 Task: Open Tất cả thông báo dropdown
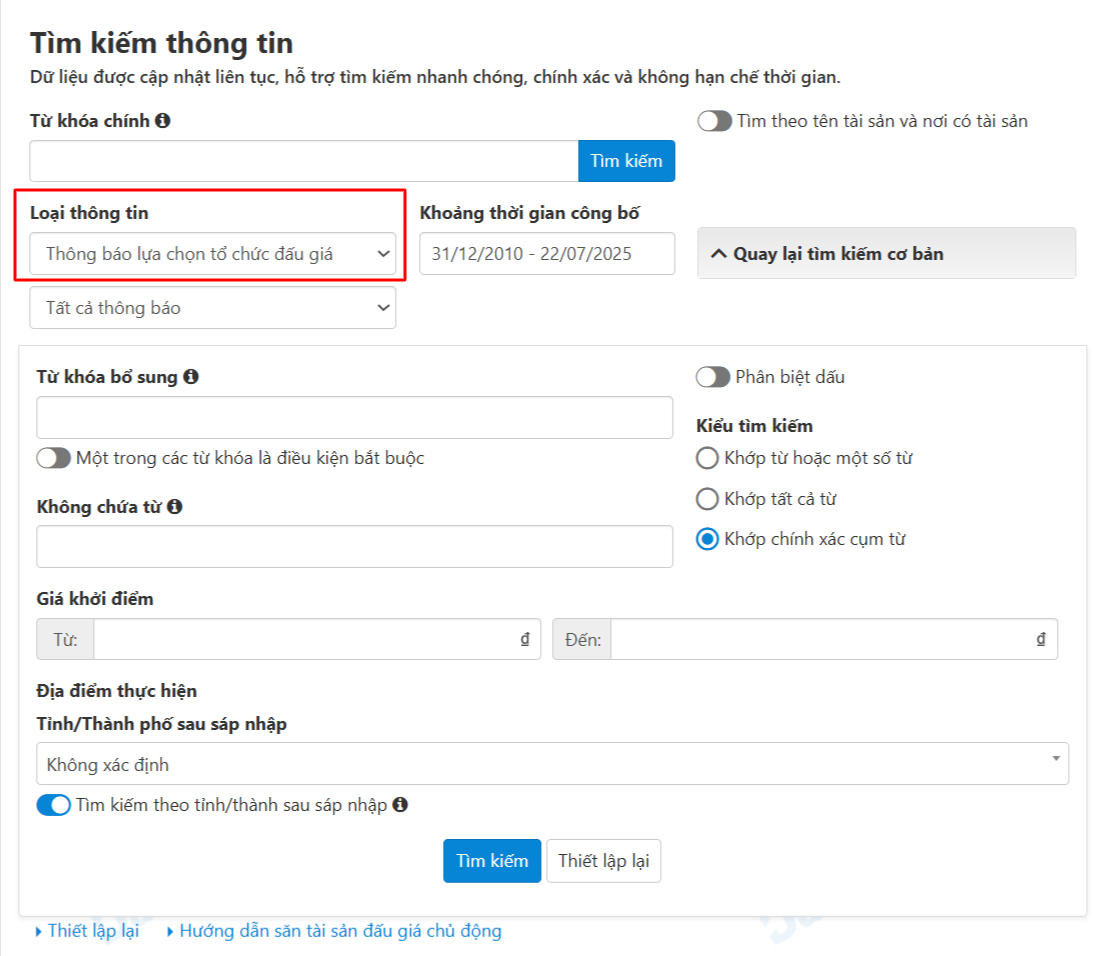point(213,308)
